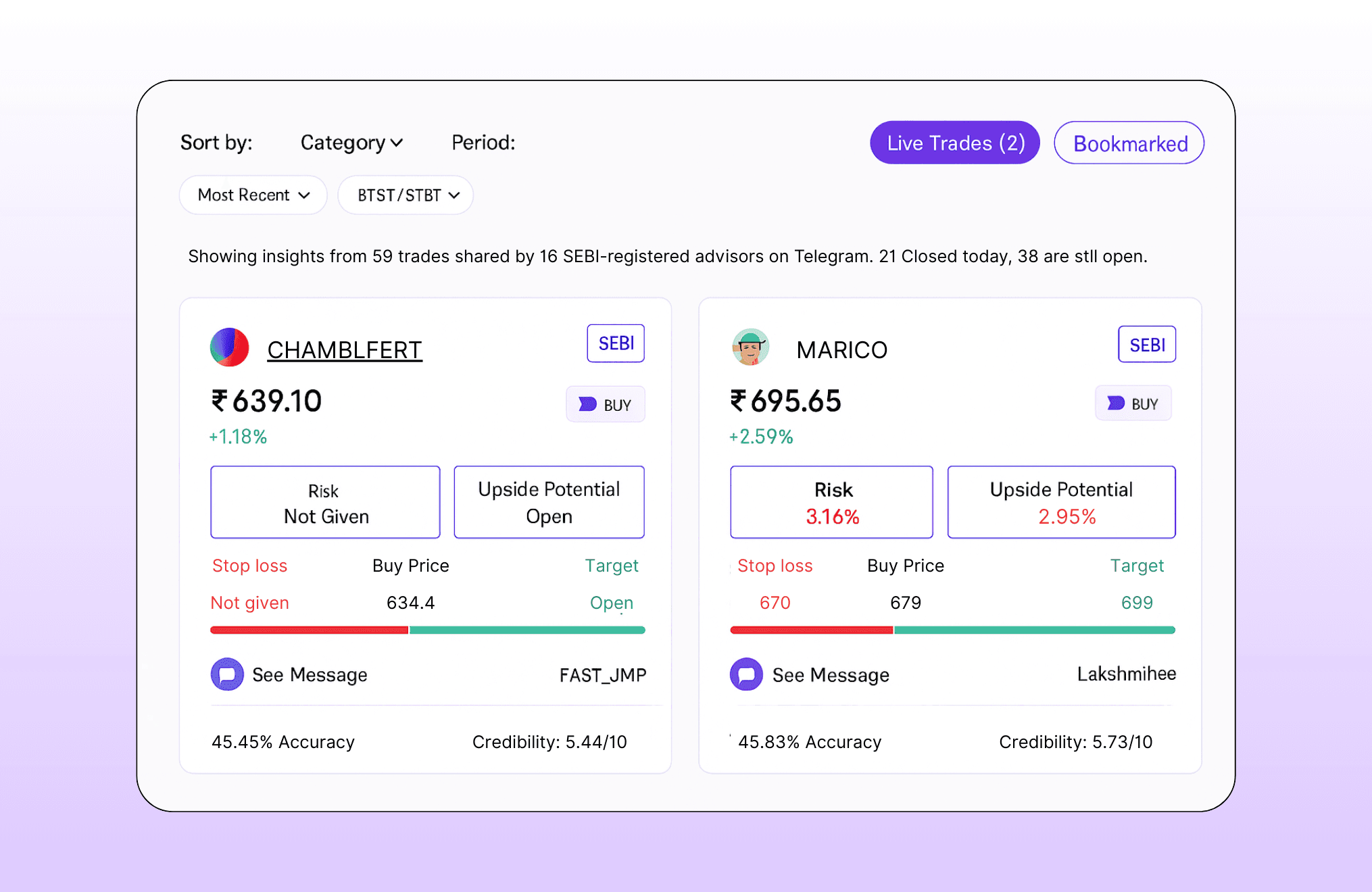
Task: Open the CHAMBLFERT stock link
Action: [345, 350]
